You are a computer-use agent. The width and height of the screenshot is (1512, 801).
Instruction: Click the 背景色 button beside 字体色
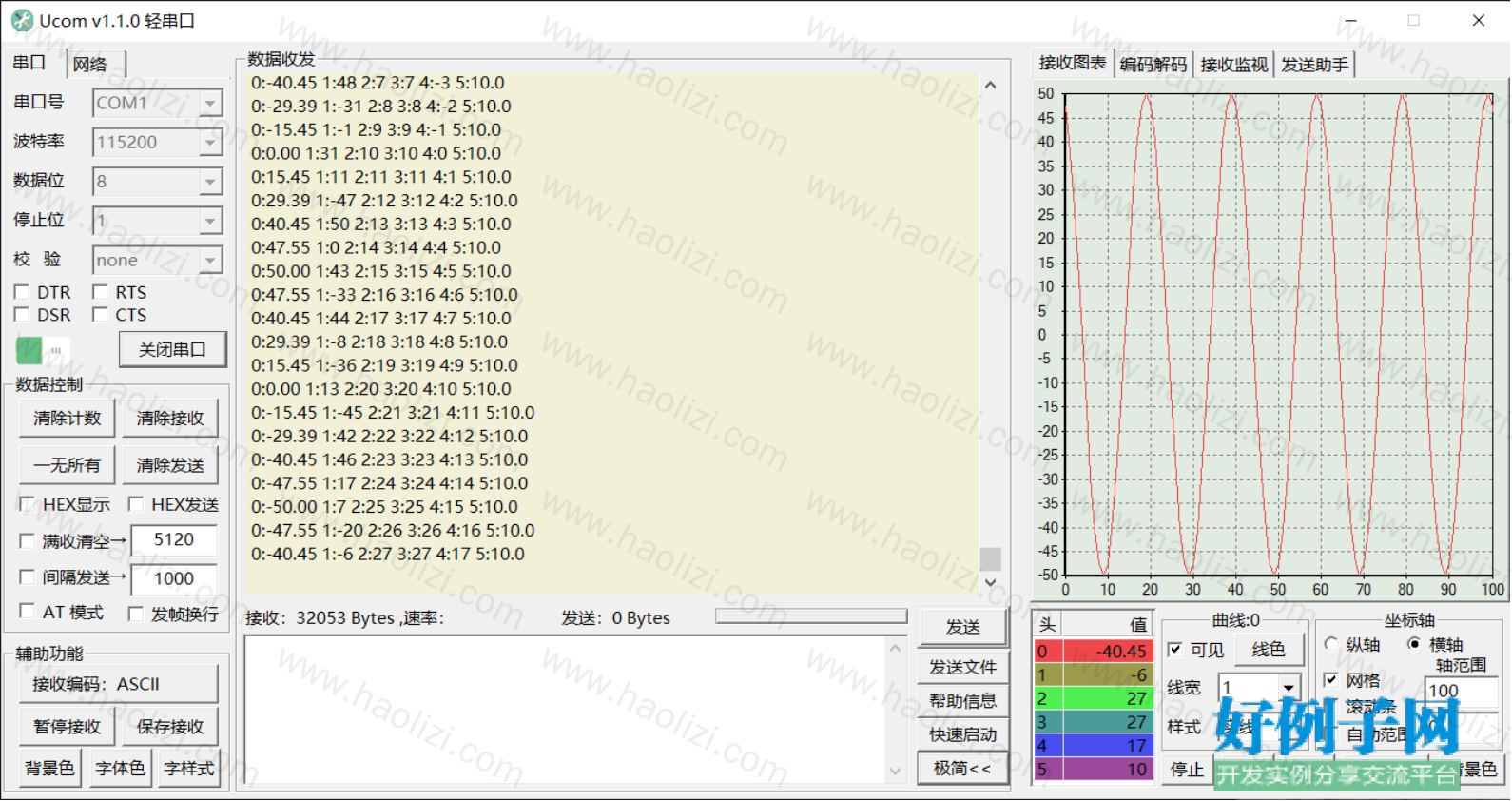[49, 769]
